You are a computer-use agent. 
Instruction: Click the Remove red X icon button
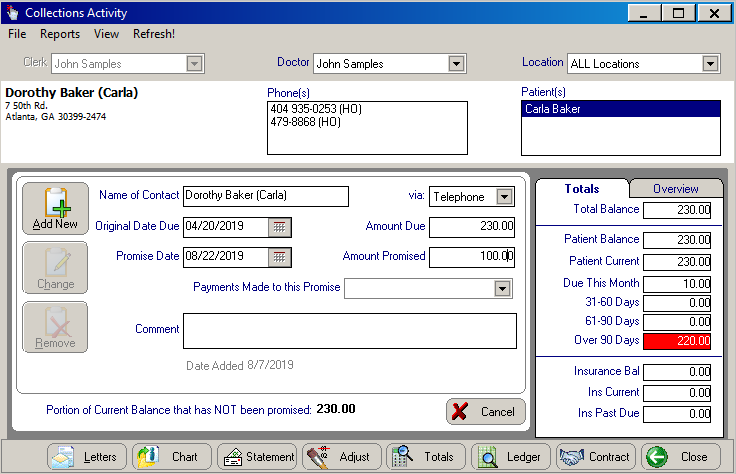point(55,327)
